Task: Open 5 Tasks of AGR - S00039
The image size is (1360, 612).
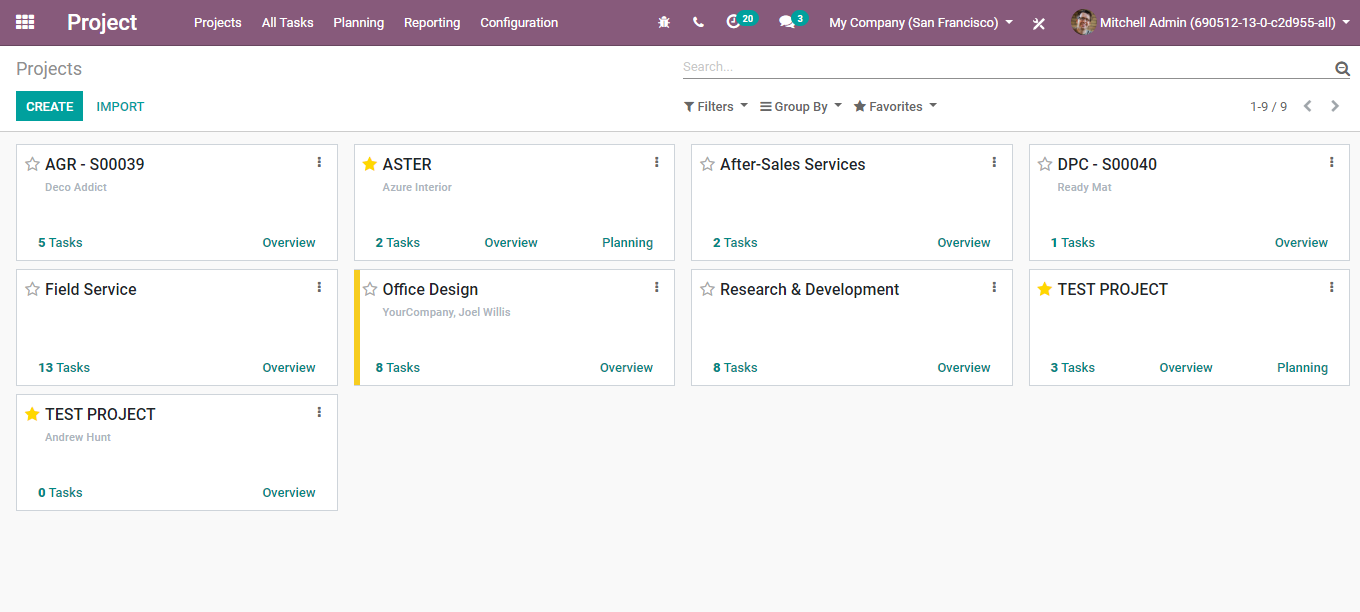Action: coord(60,243)
